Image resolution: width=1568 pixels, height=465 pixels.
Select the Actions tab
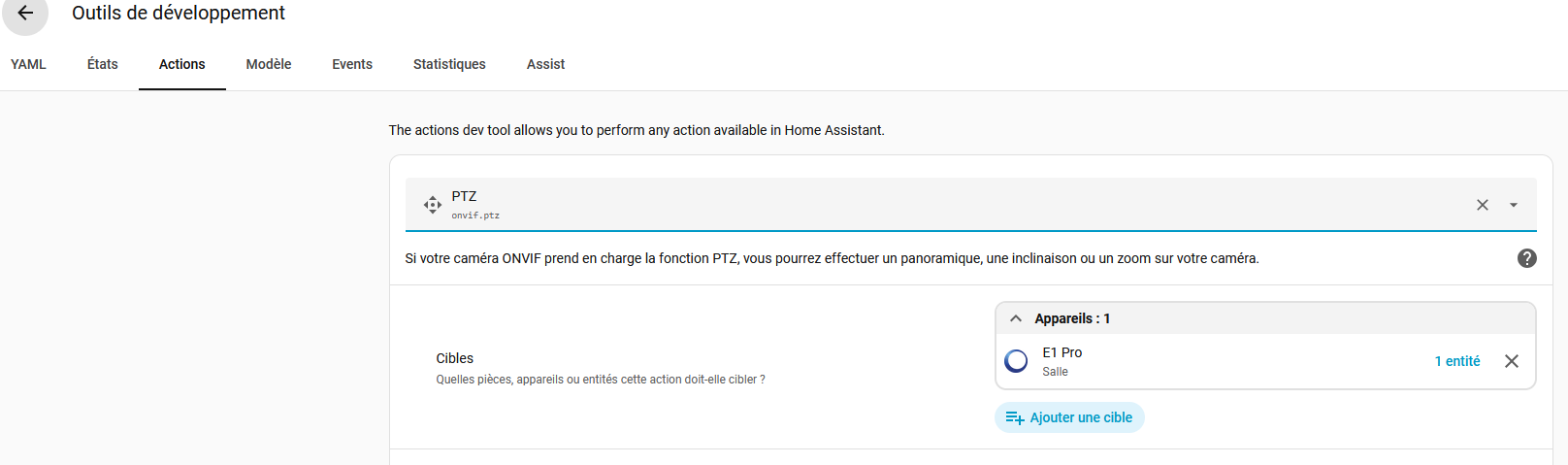tap(182, 64)
